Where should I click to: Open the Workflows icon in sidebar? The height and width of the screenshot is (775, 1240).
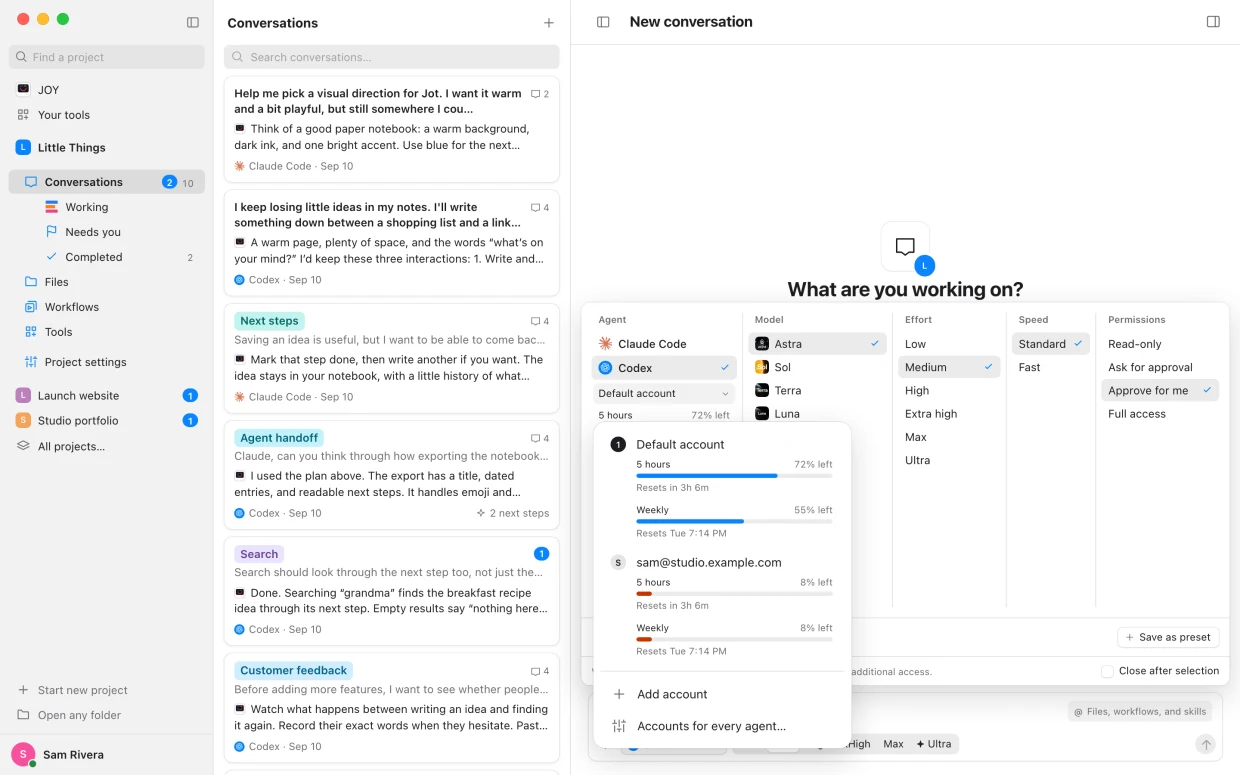click(x=31, y=307)
